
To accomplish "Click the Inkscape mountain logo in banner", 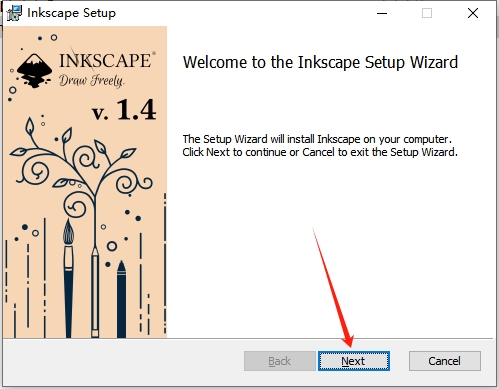I will 34,71.
